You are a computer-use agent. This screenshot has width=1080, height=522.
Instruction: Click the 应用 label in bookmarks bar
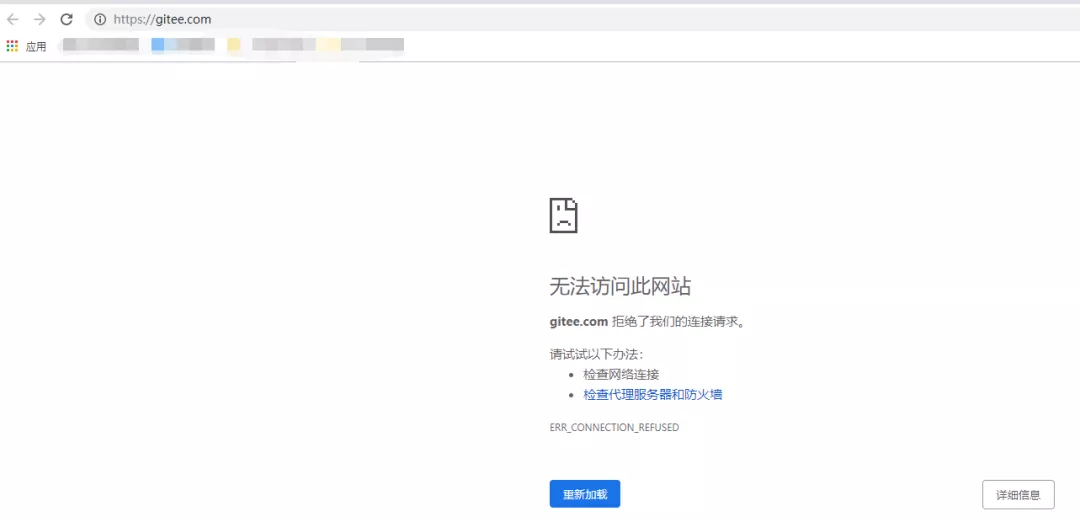[x=36, y=47]
